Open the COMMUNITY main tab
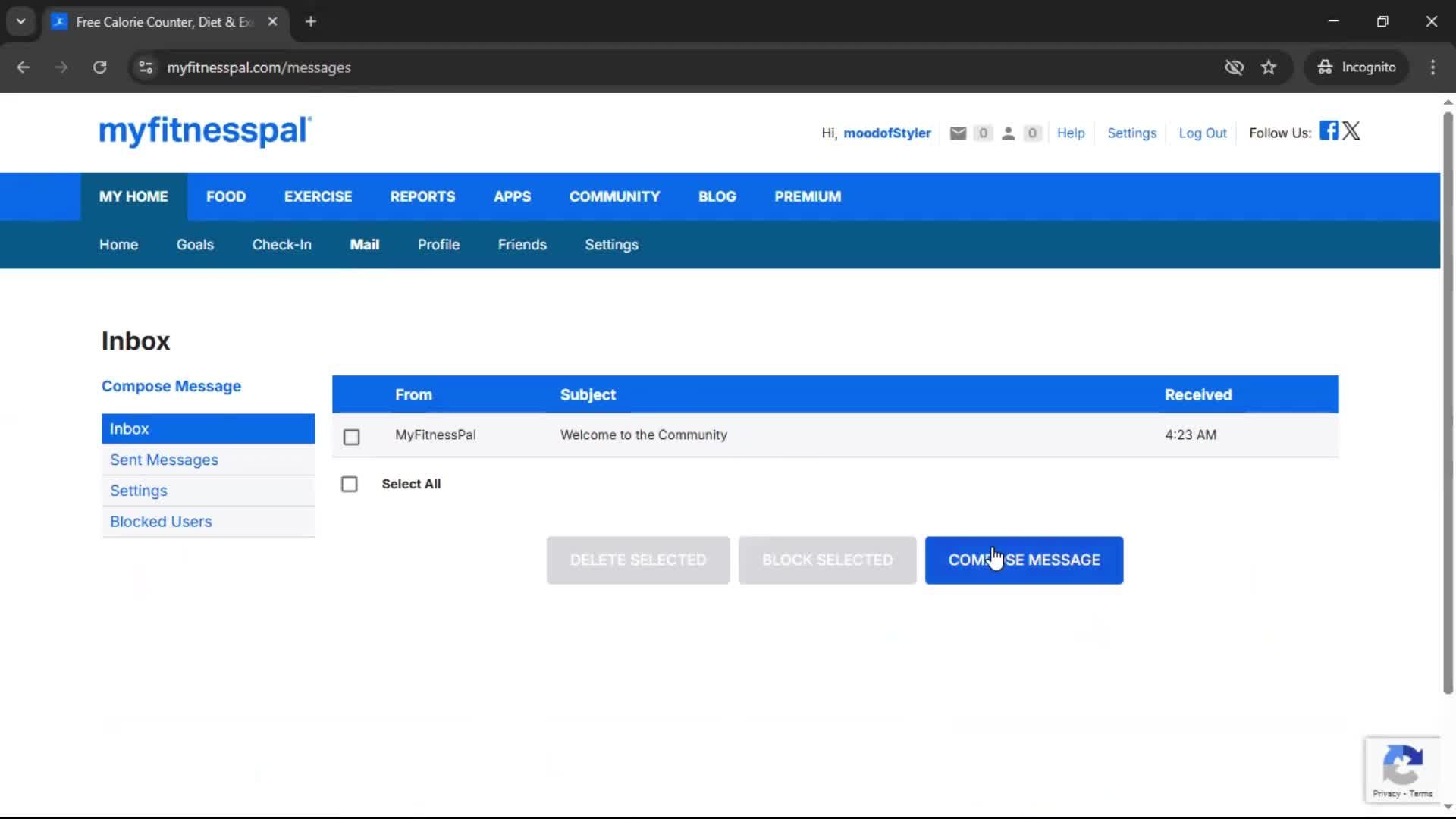The height and width of the screenshot is (819, 1456). 614,196
